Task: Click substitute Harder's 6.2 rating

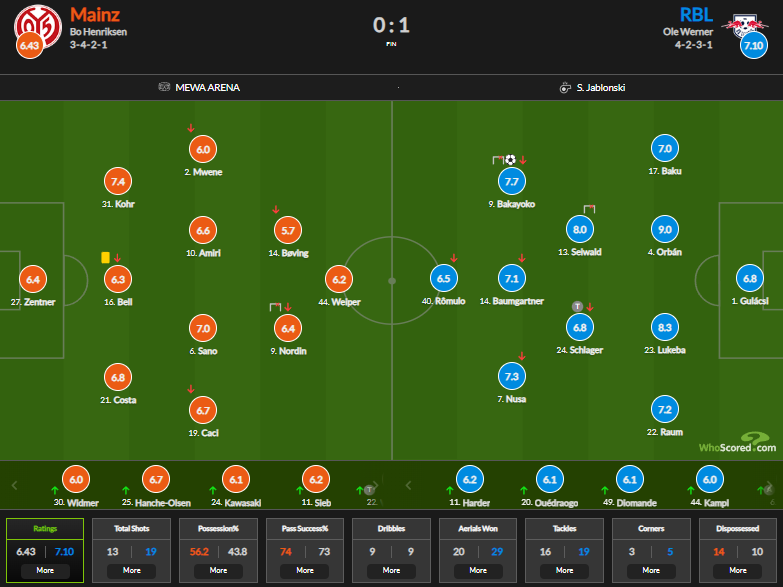Action: pyautogui.click(x=470, y=480)
